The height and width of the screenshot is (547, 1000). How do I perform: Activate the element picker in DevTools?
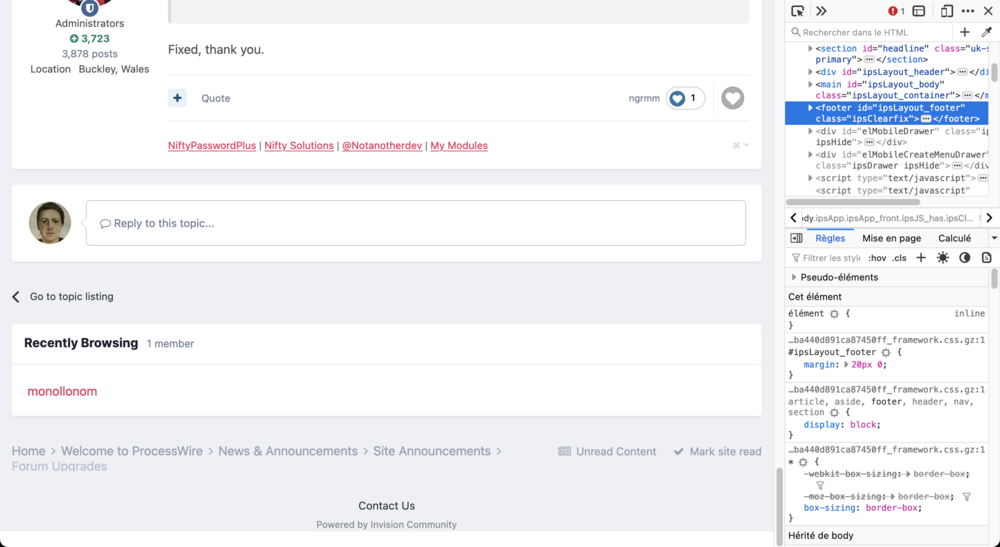(x=797, y=11)
